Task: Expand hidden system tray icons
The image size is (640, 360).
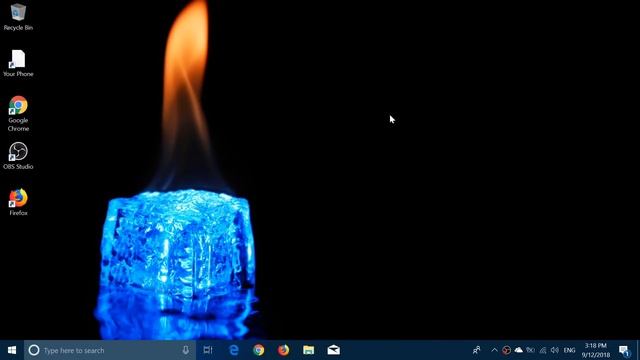Action: pos(494,350)
